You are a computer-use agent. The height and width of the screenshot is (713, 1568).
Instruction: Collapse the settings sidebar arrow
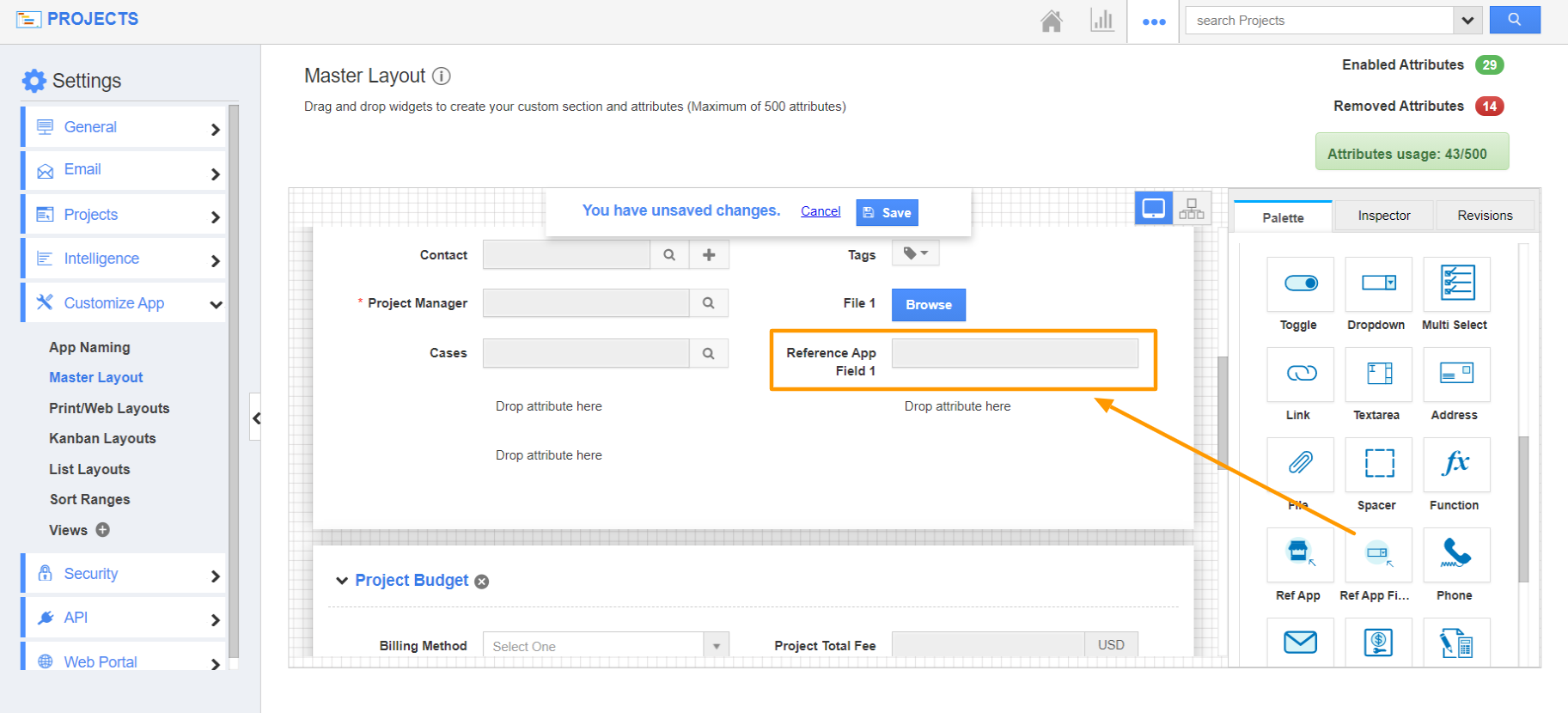[256, 417]
